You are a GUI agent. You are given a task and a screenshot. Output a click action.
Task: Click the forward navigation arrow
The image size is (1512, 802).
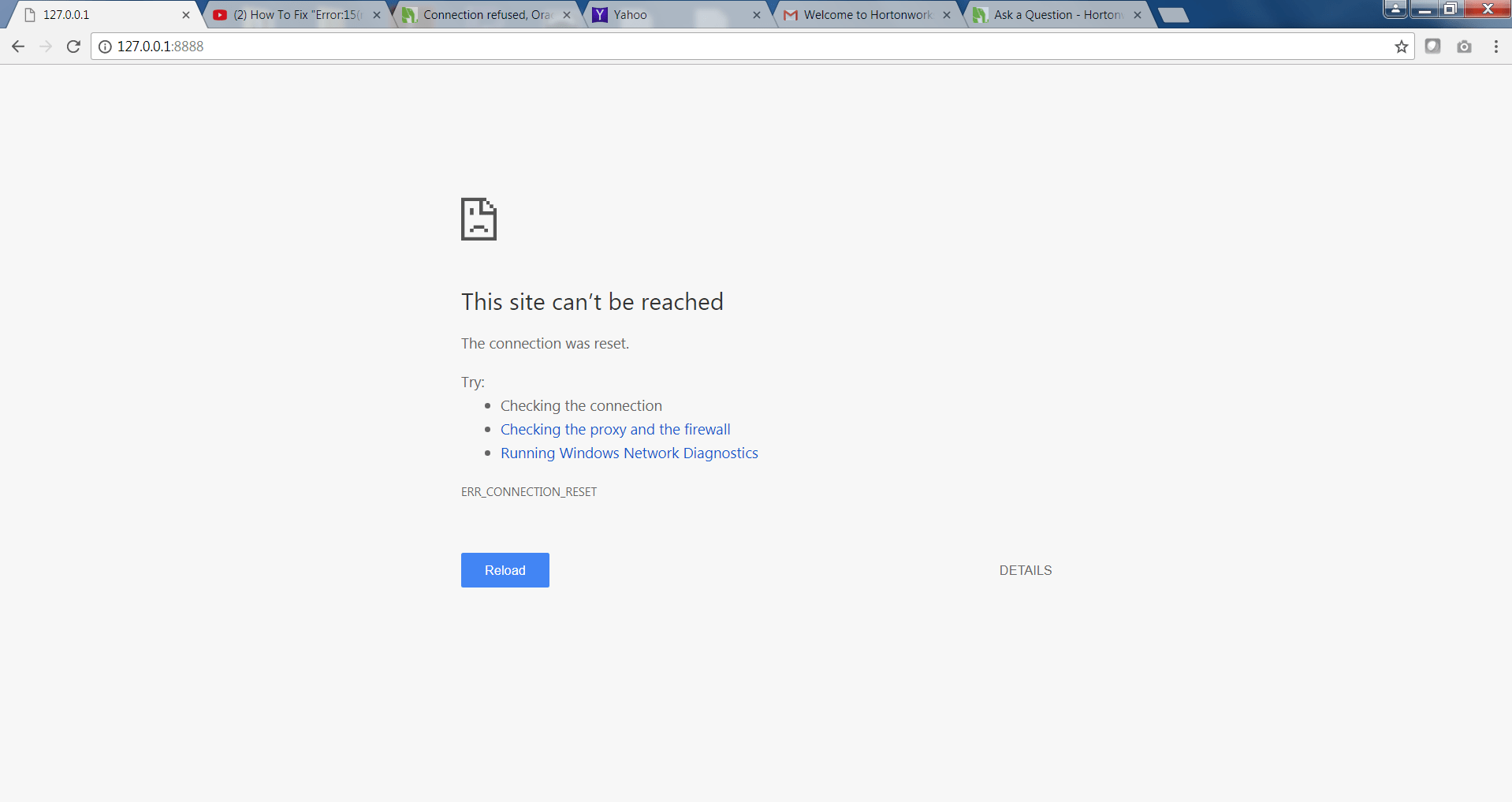(x=45, y=46)
